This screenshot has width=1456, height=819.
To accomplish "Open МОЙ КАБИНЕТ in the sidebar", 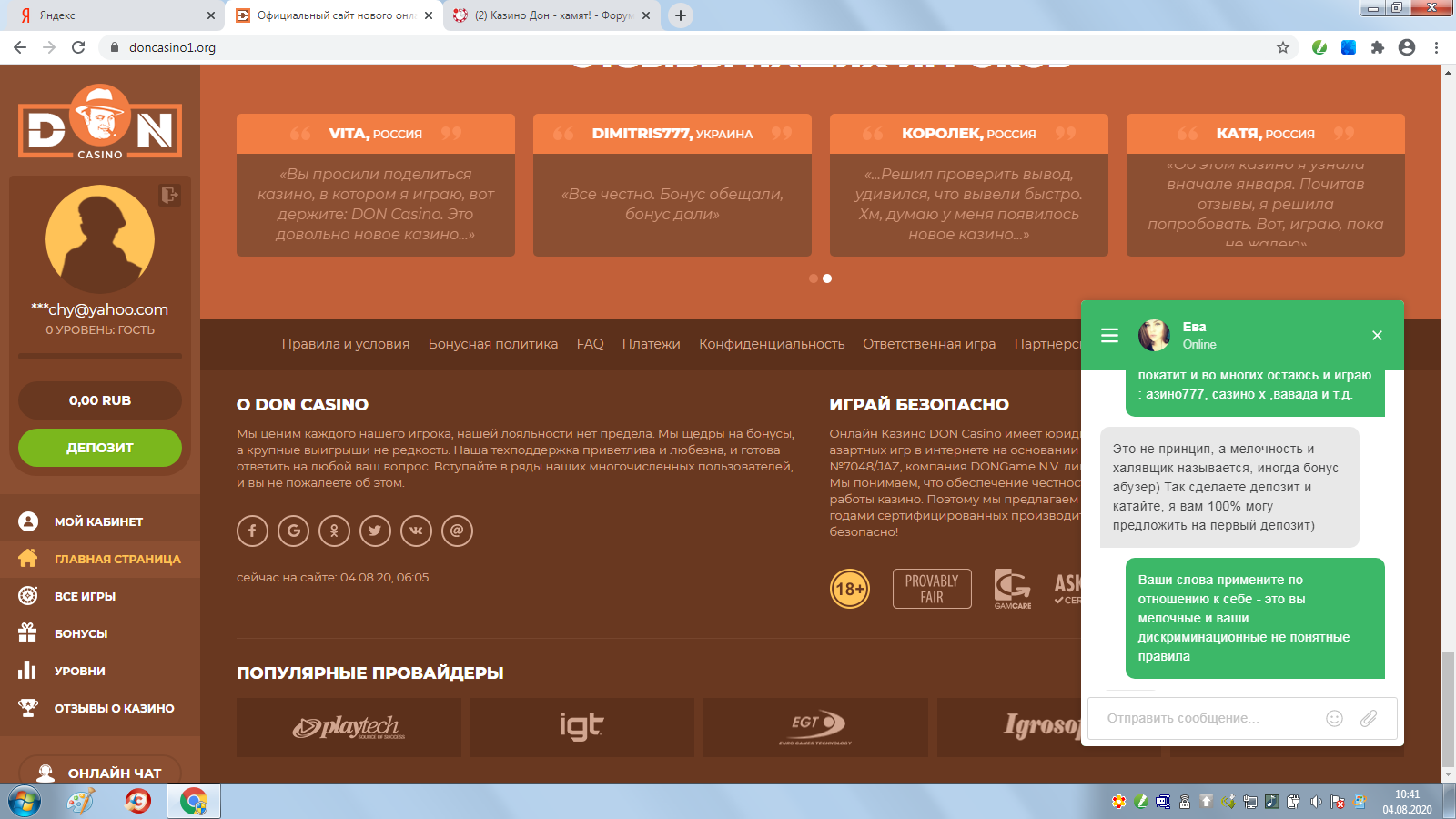I will click(x=98, y=521).
